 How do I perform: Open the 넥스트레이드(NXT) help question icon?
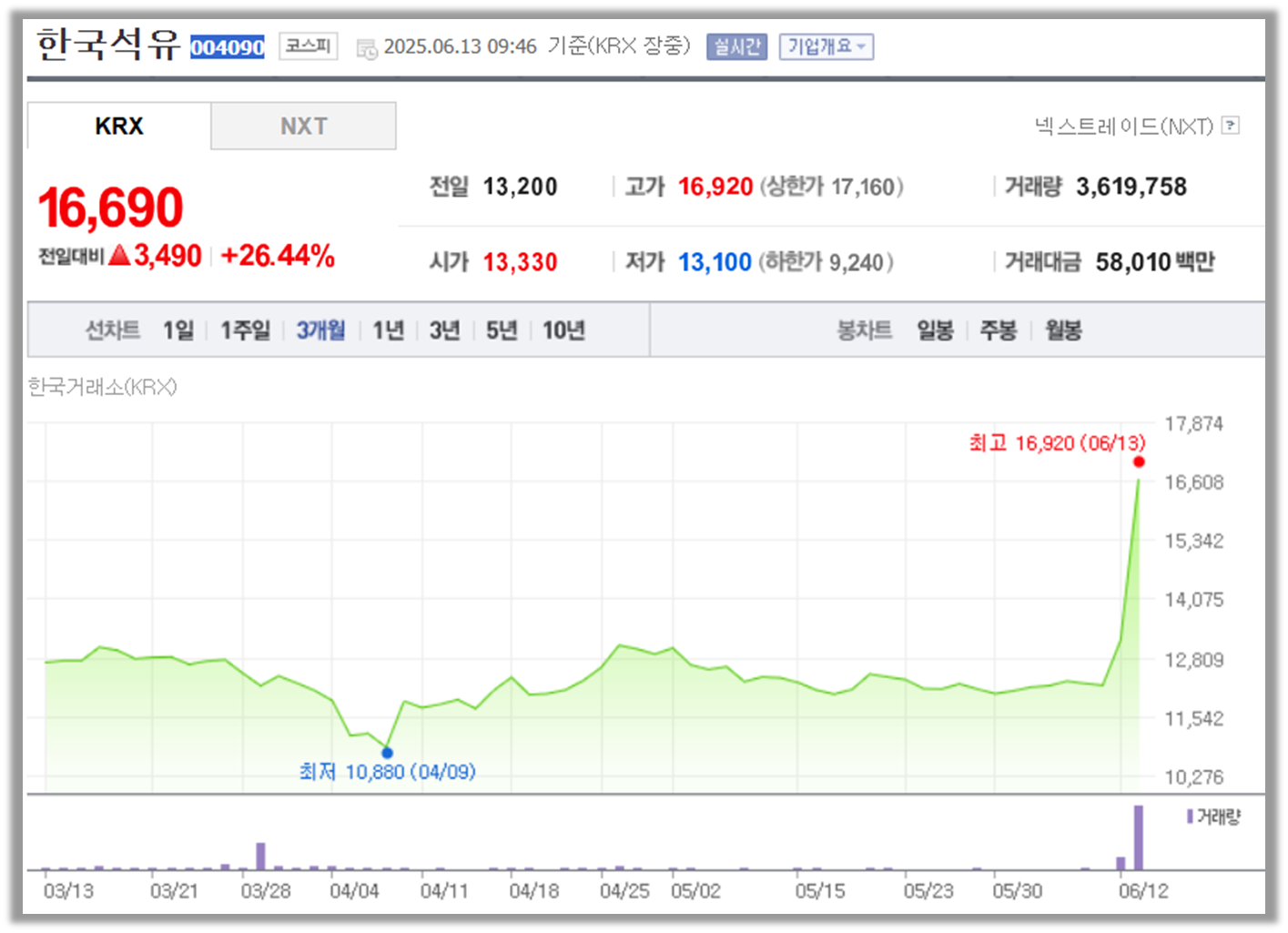click(x=1231, y=126)
